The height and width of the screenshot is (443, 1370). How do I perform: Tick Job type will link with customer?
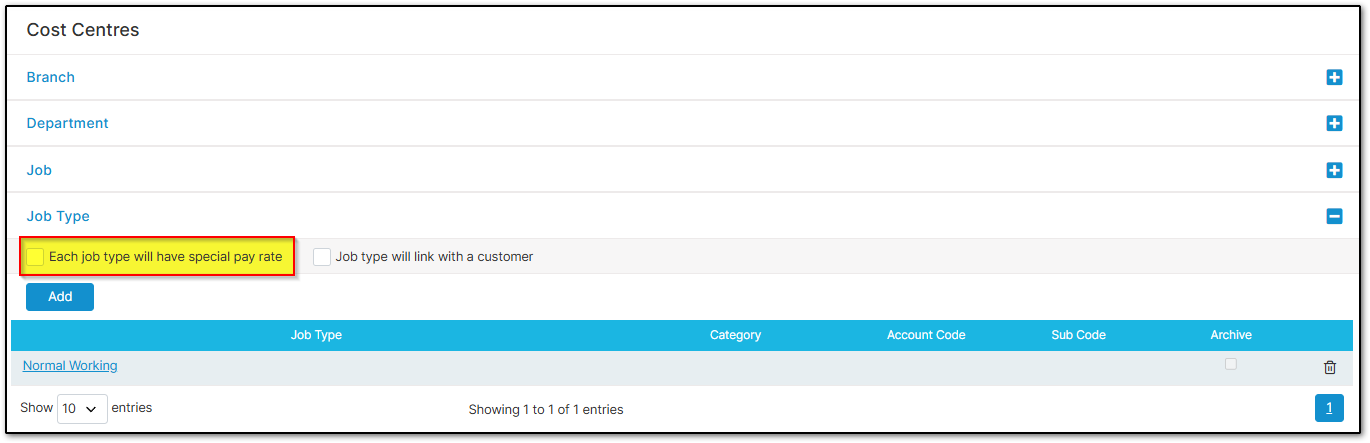click(322, 257)
